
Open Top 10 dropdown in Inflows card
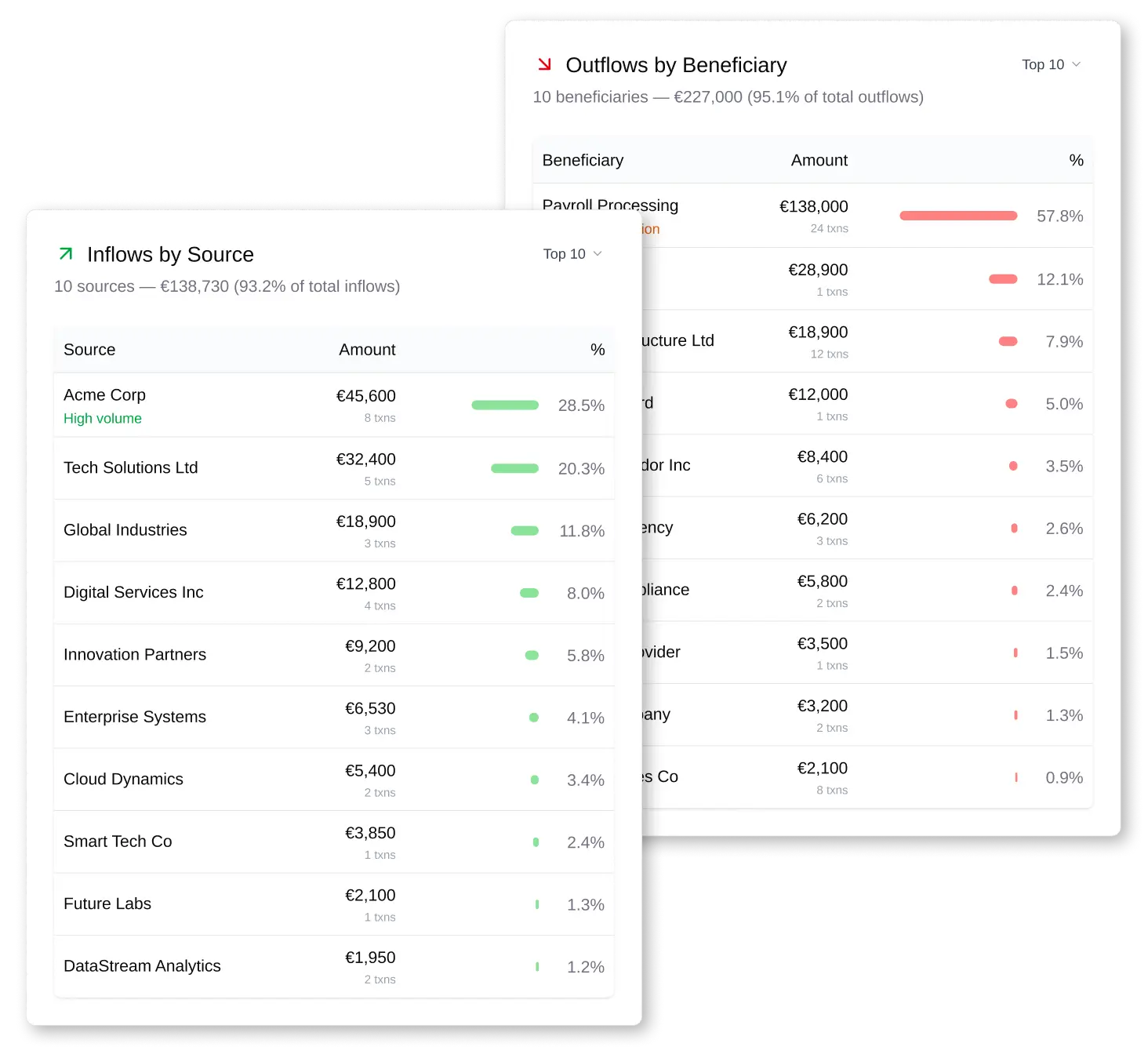[x=572, y=254]
